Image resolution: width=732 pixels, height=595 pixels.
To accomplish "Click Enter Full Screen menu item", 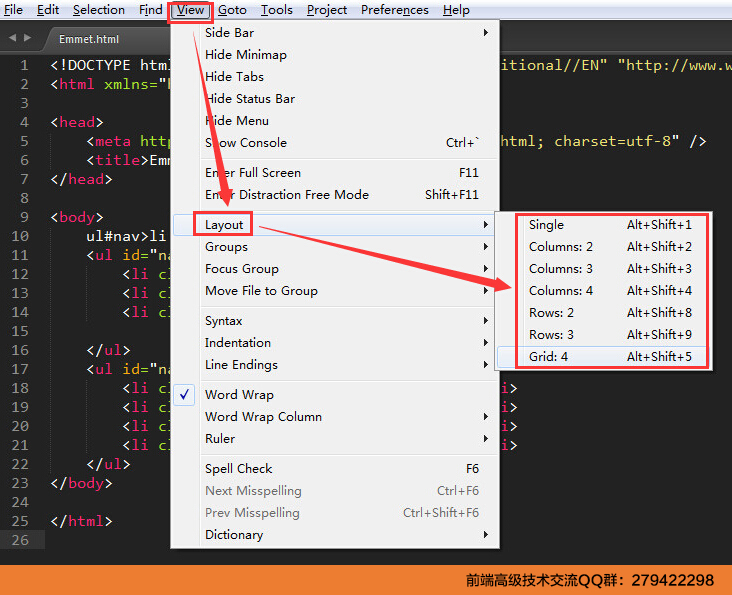I will coord(335,173).
